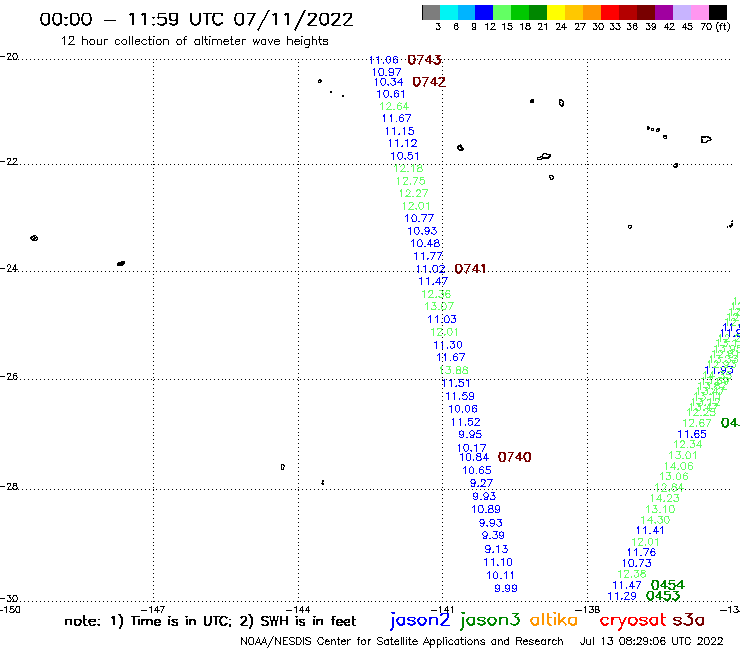Click the green 12.75 wave height value
The image size is (740, 650).
[x=411, y=181]
